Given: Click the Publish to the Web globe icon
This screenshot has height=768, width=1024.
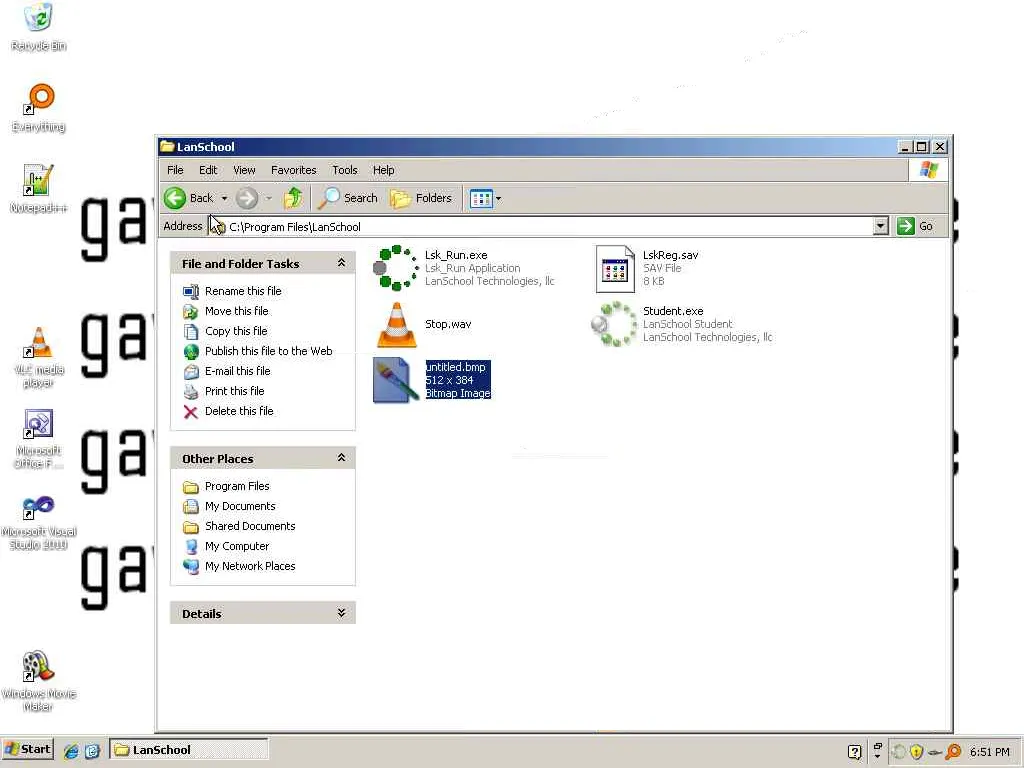Looking at the screenshot, I should click(x=191, y=352).
